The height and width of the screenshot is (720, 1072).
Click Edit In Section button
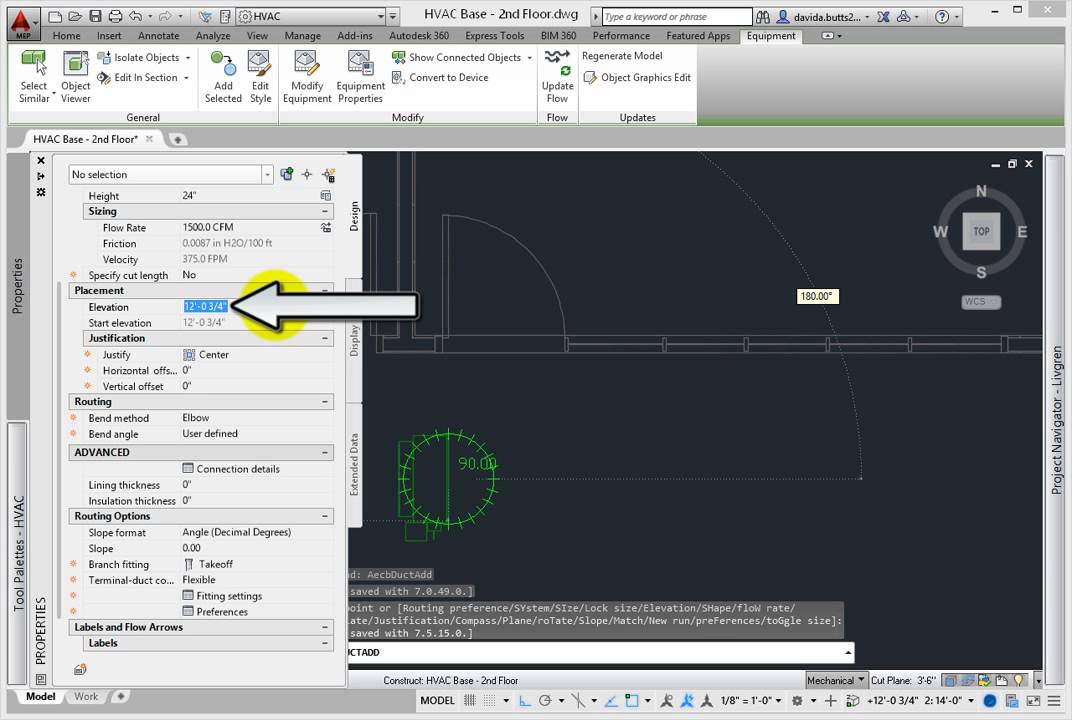(x=138, y=78)
